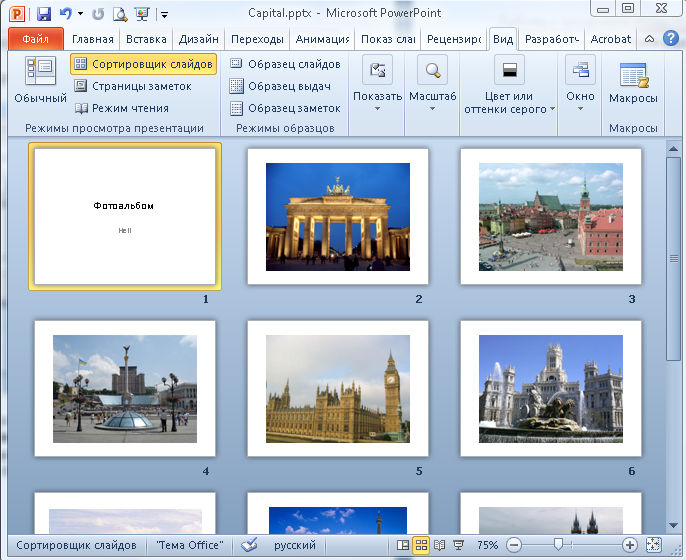Image resolution: width=686 pixels, height=560 pixels.
Task: Open Образец слайдов master view
Action: (x=285, y=64)
